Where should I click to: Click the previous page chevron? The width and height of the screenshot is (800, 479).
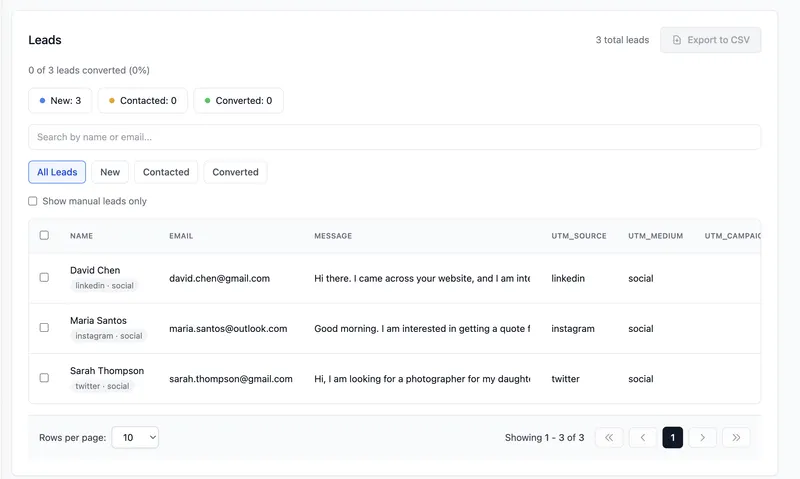click(643, 437)
